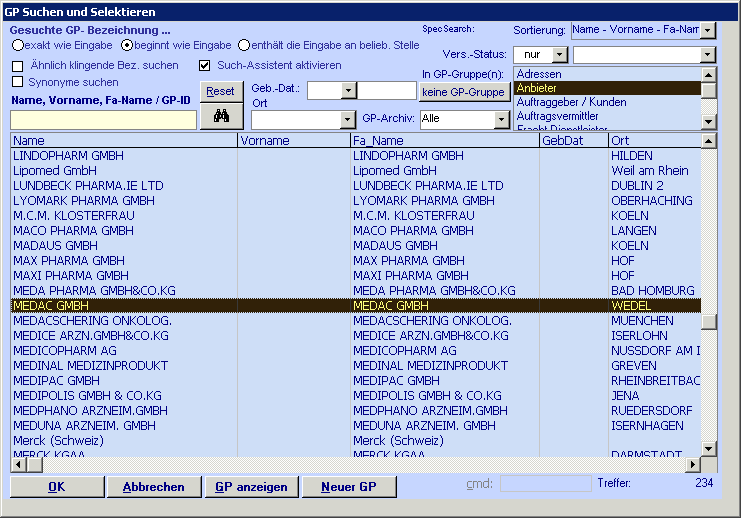Viewport: 741px width, 518px height.
Task: Select LUNDBECK PHARMA.IE LTD in Name column
Action: click(x=124, y=186)
